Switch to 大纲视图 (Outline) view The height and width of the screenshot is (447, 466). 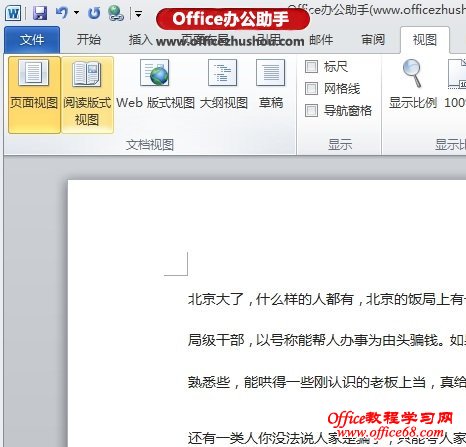coord(224,85)
